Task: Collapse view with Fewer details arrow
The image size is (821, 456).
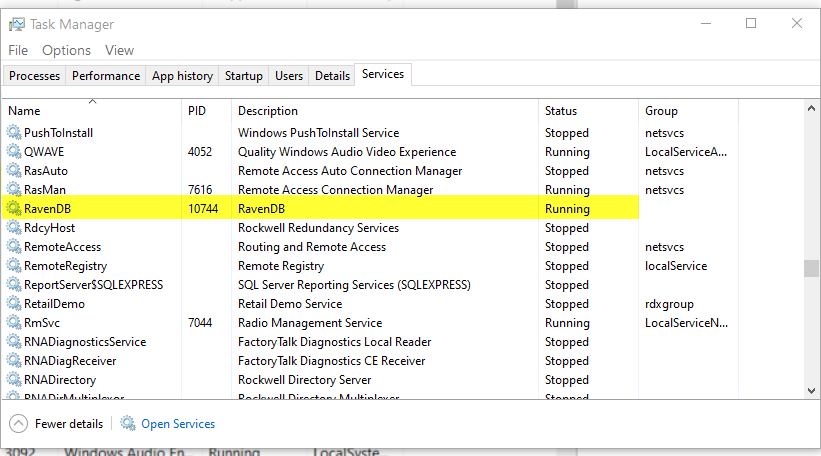Action: (x=18, y=424)
